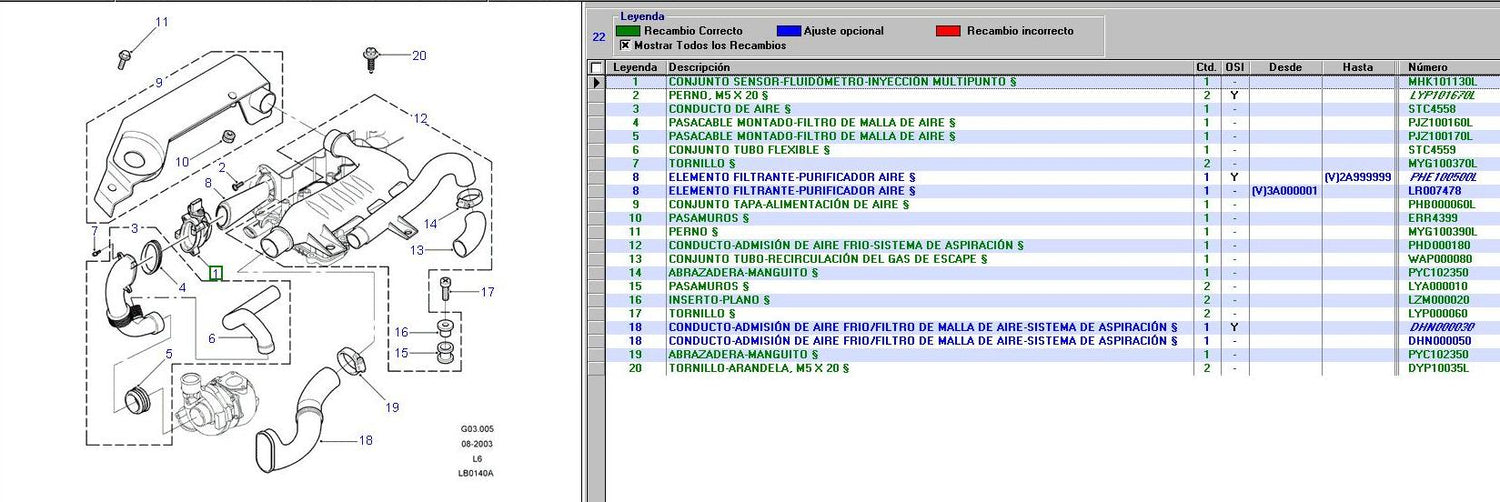Image resolution: width=1500 pixels, height=502 pixels.
Task: Toggle Mostrar Todos los Recambios checkbox
Action: [x=625, y=45]
